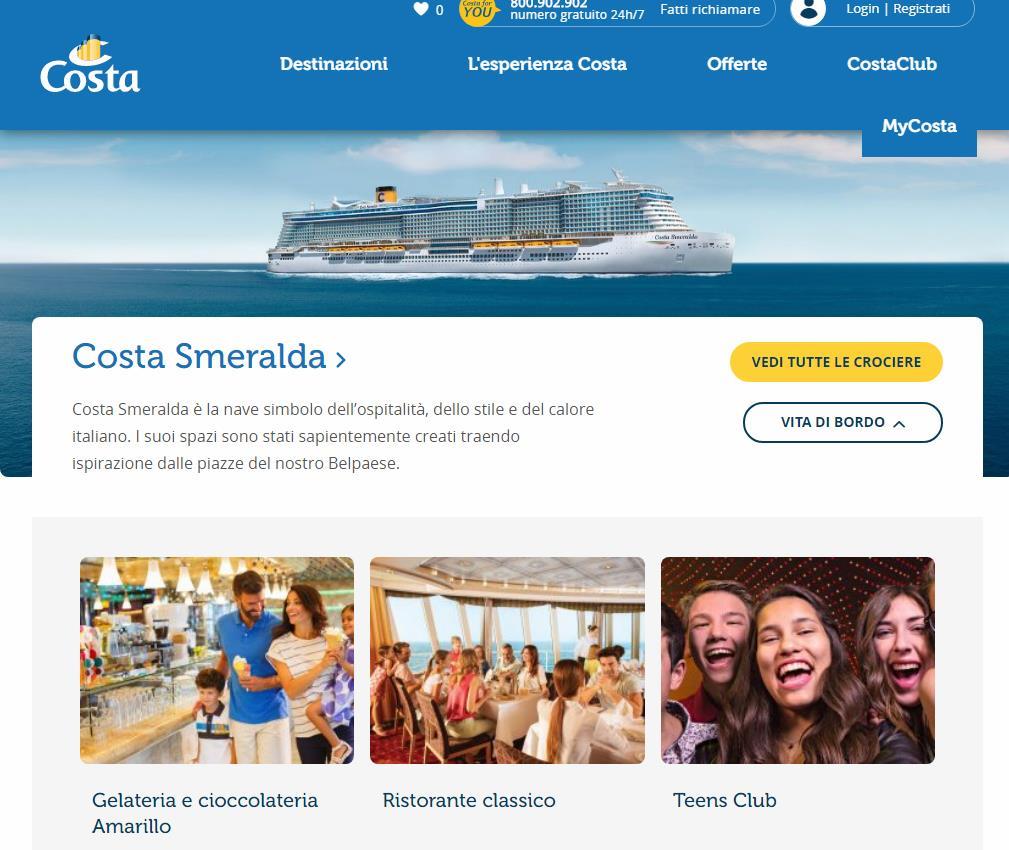Screen dimensions: 1009x850
Task: Collapse the Vita di Bordo section
Action: tap(842, 422)
